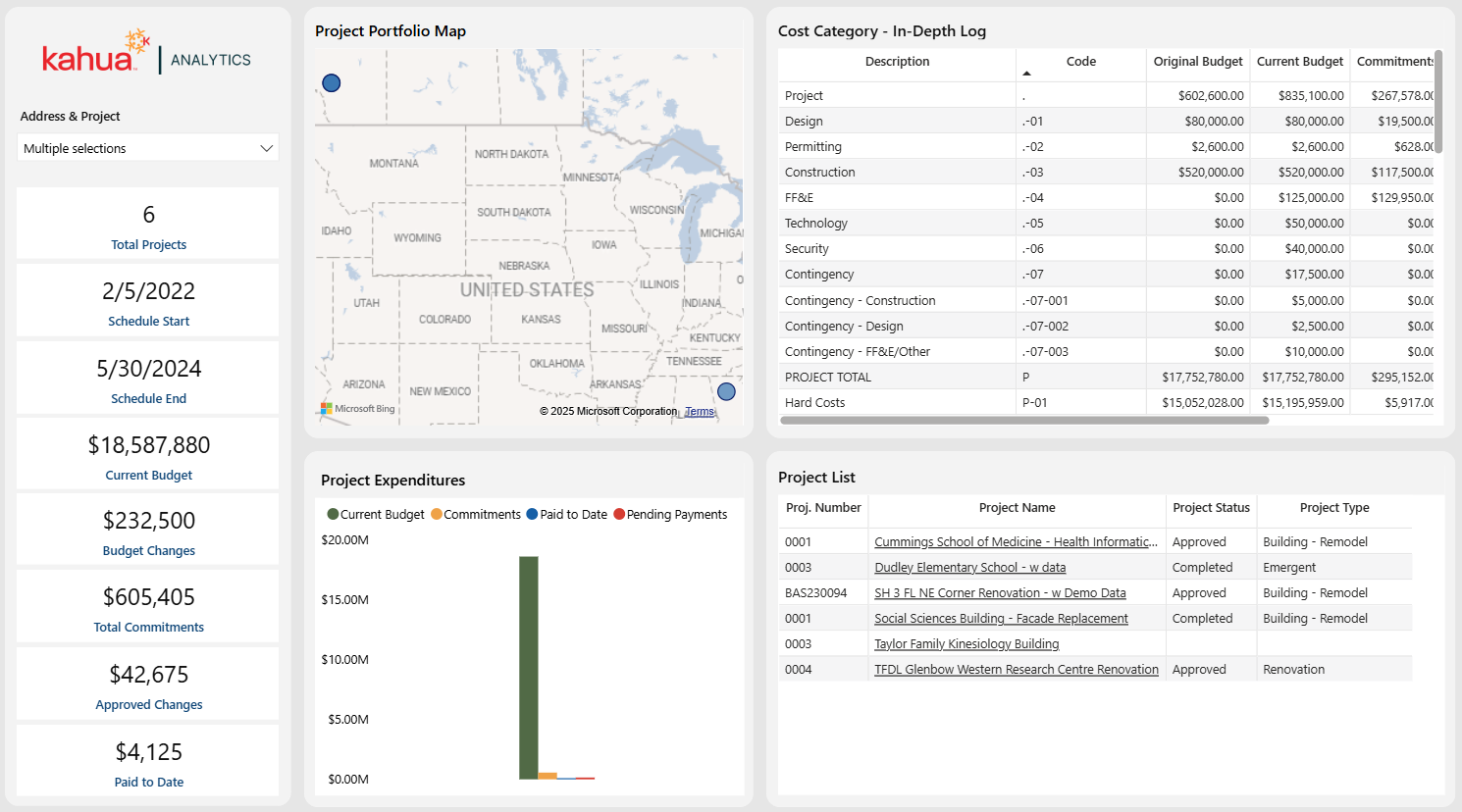
Task: Click the cost table vertical scrollbar
Action: [x=1438, y=98]
